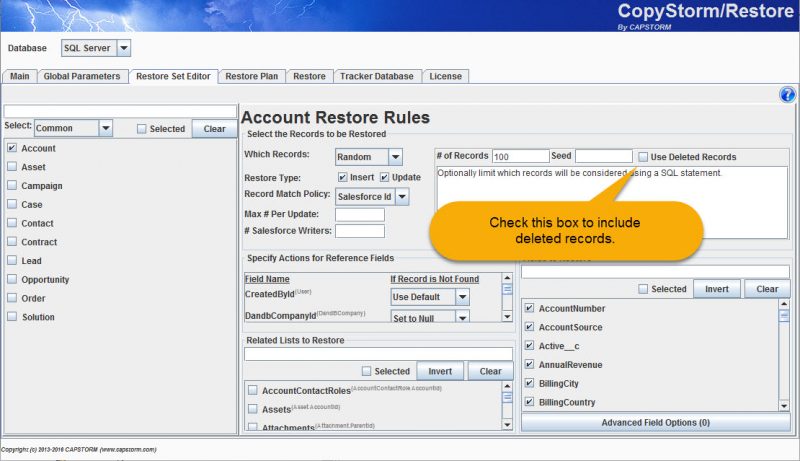The image size is (800, 461).
Task: Open Advanced Field Options (0)
Action: [x=656, y=423]
